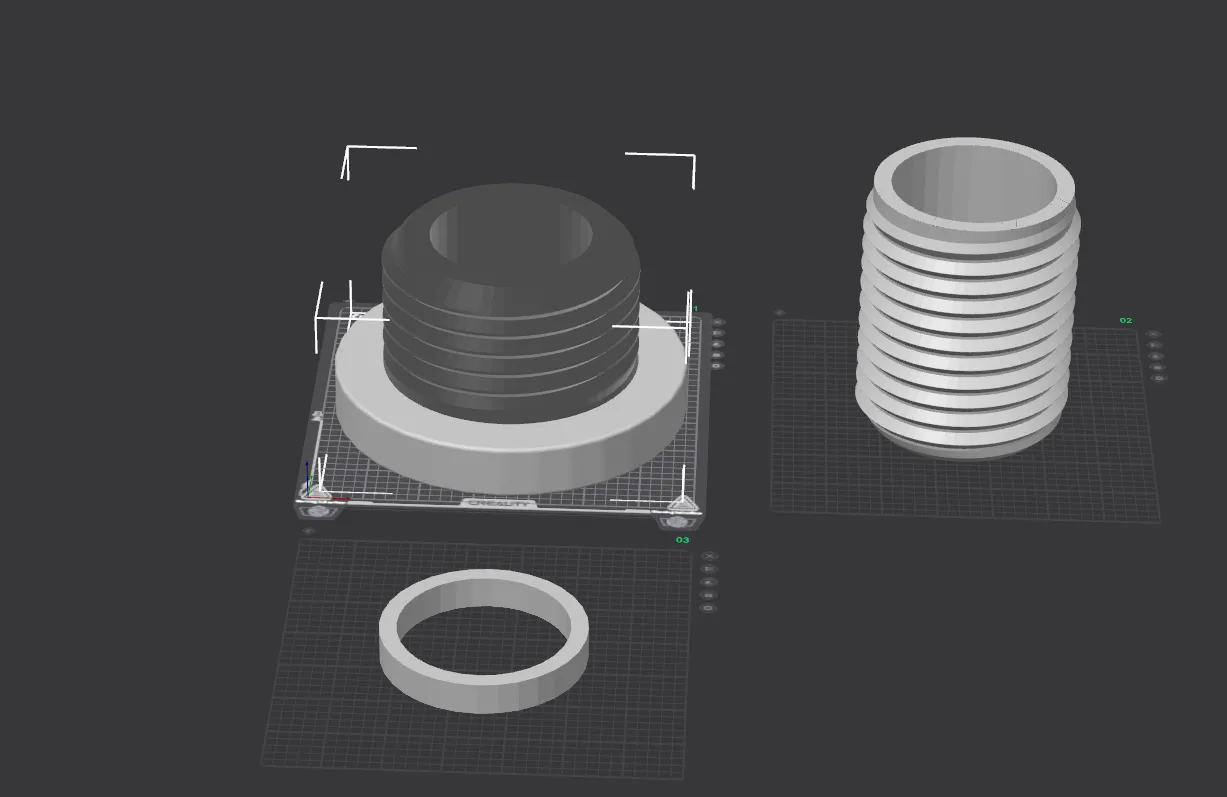Auto-orient objects on plate 02
Image resolution: width=1227 pixels, height=797 pixels.
pyautogui.click(x=1155, y=345)
